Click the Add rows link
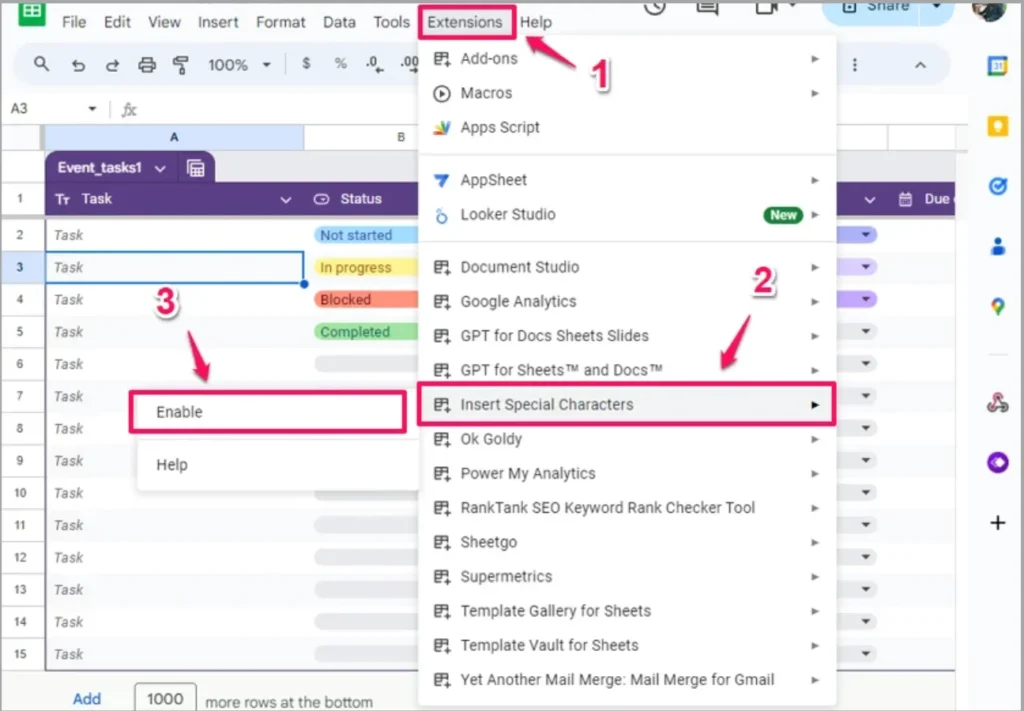Image resolution: width=1024 pixels, height=711 pixels. pyautogui.click(x=87, y=699)
